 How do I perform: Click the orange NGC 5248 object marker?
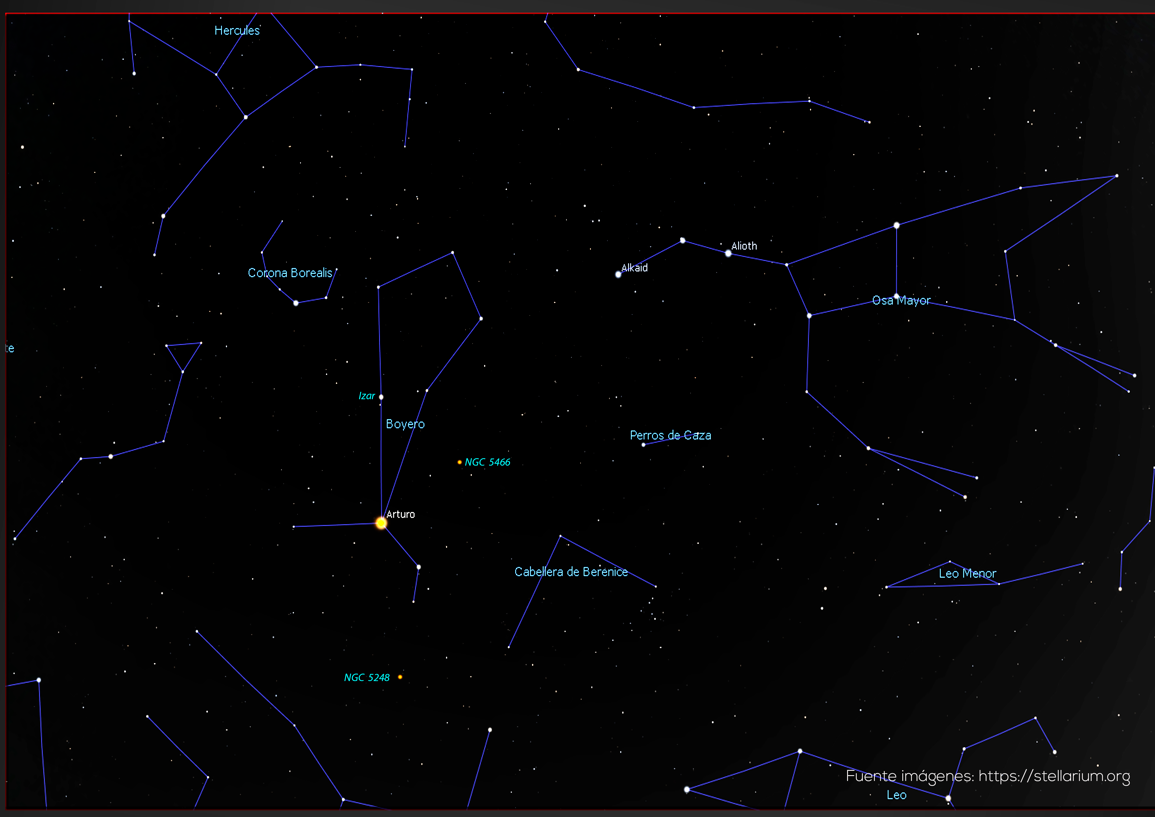(x=400, y=677)
